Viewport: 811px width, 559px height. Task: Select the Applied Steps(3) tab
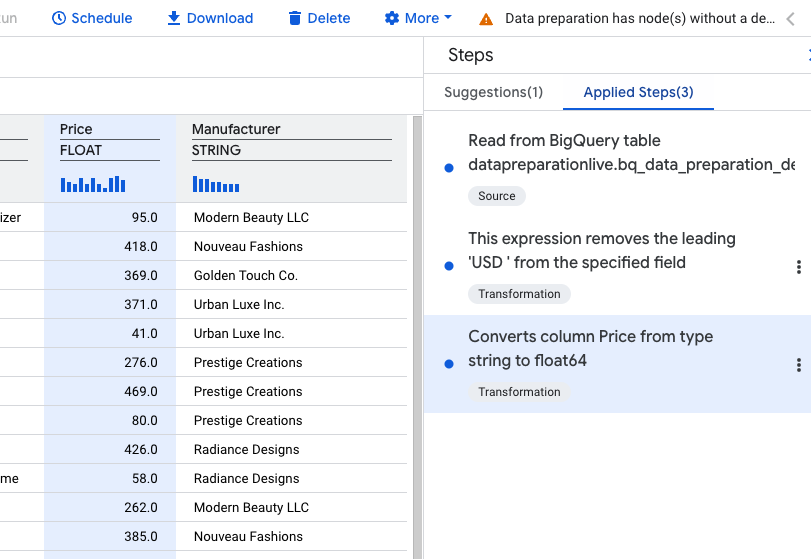(x=638, y=92)
